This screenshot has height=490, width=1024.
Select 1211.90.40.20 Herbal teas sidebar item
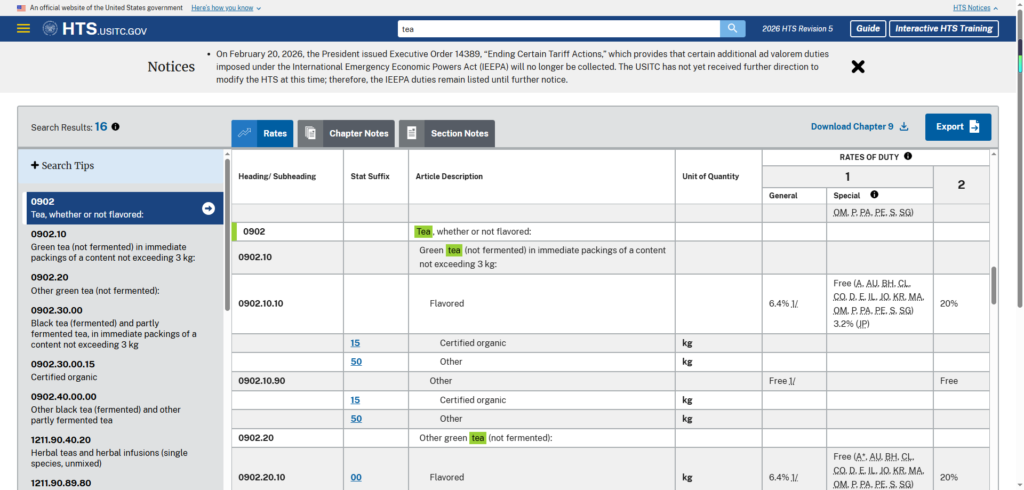124,451
